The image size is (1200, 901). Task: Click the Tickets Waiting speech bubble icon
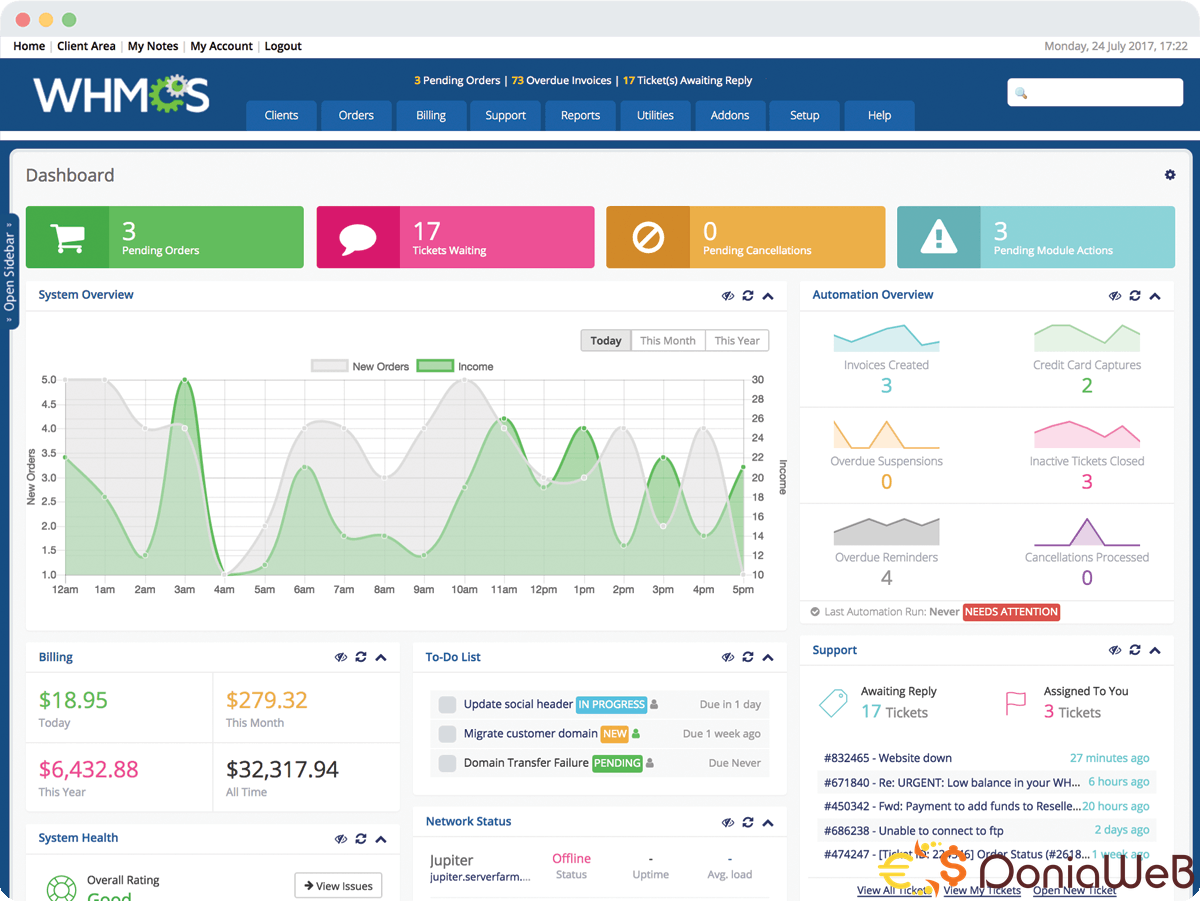[358, 238]
